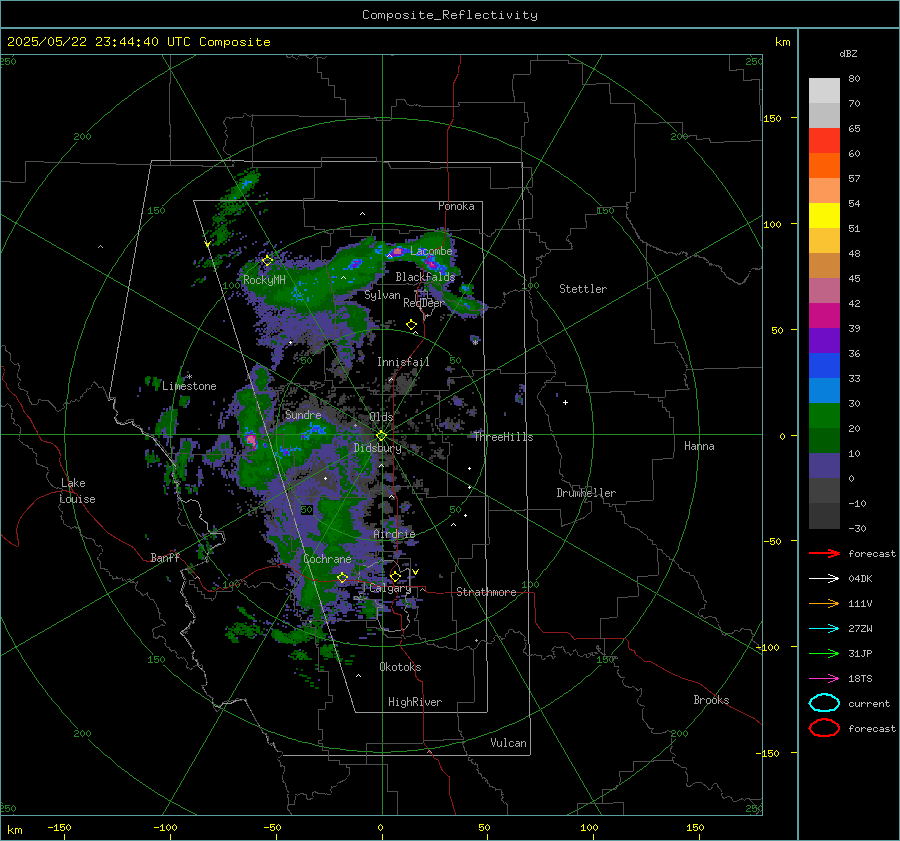Click the Limestone map label
Image resolution: width=900 pixels, height=841 pixels.
189,386
